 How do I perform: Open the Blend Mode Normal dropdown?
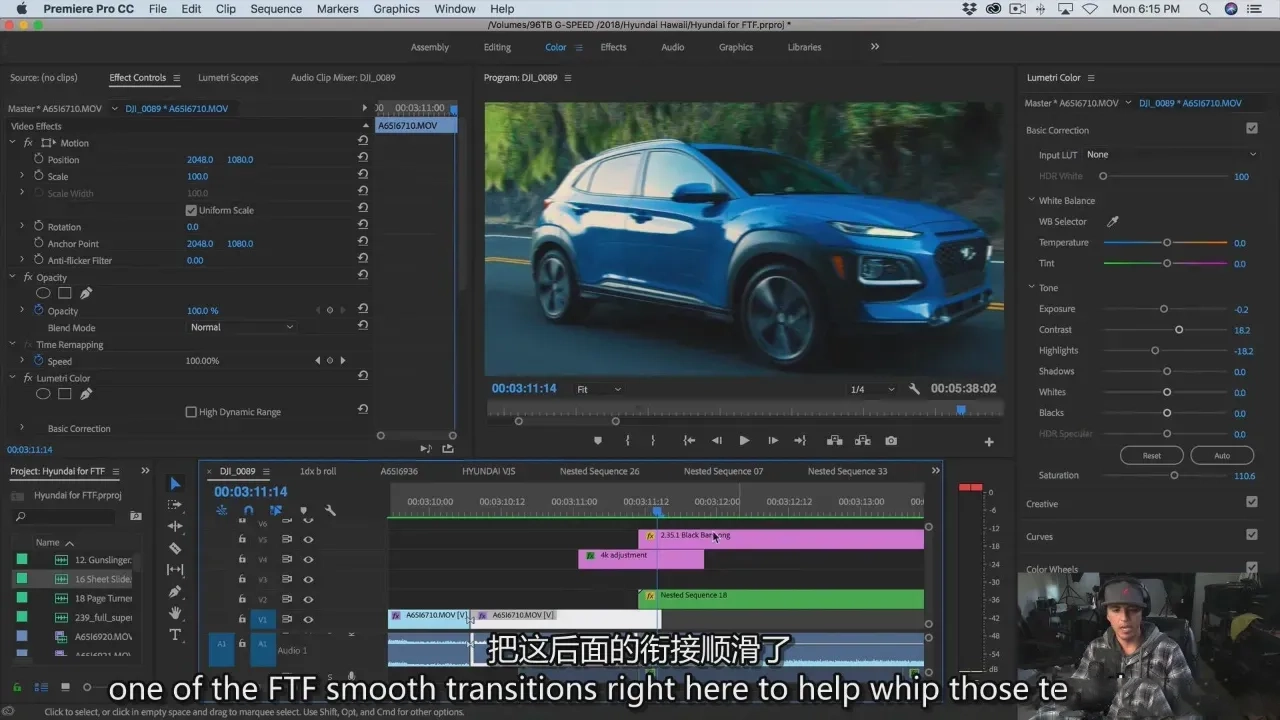pyautogui.click(x=241, y=327)
